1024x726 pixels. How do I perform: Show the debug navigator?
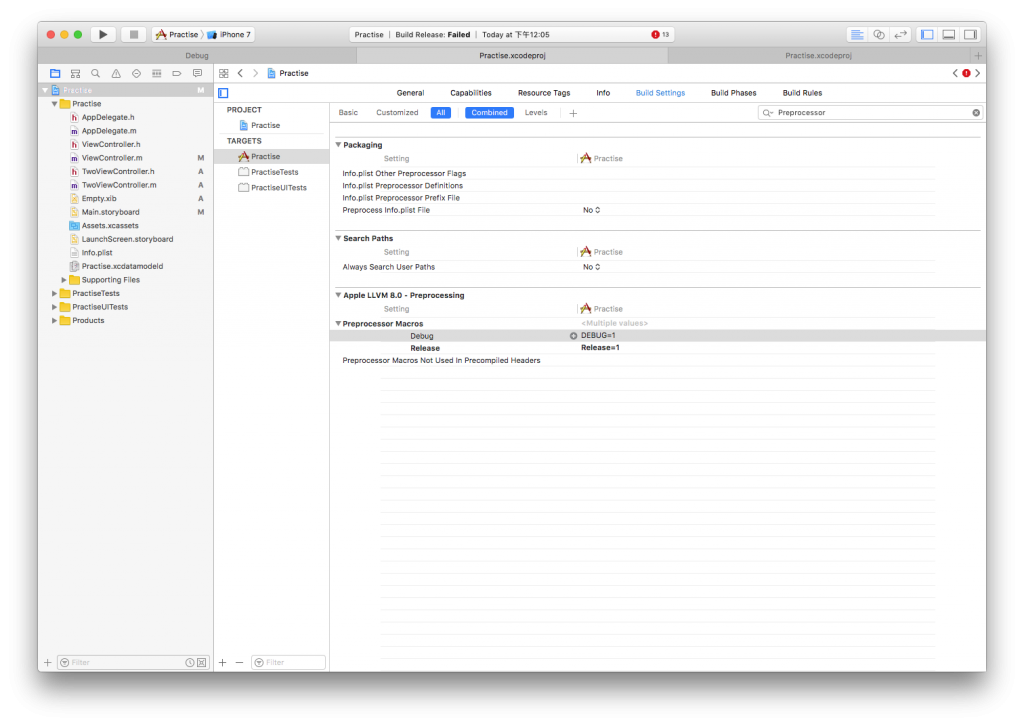(x=156, y=74)
